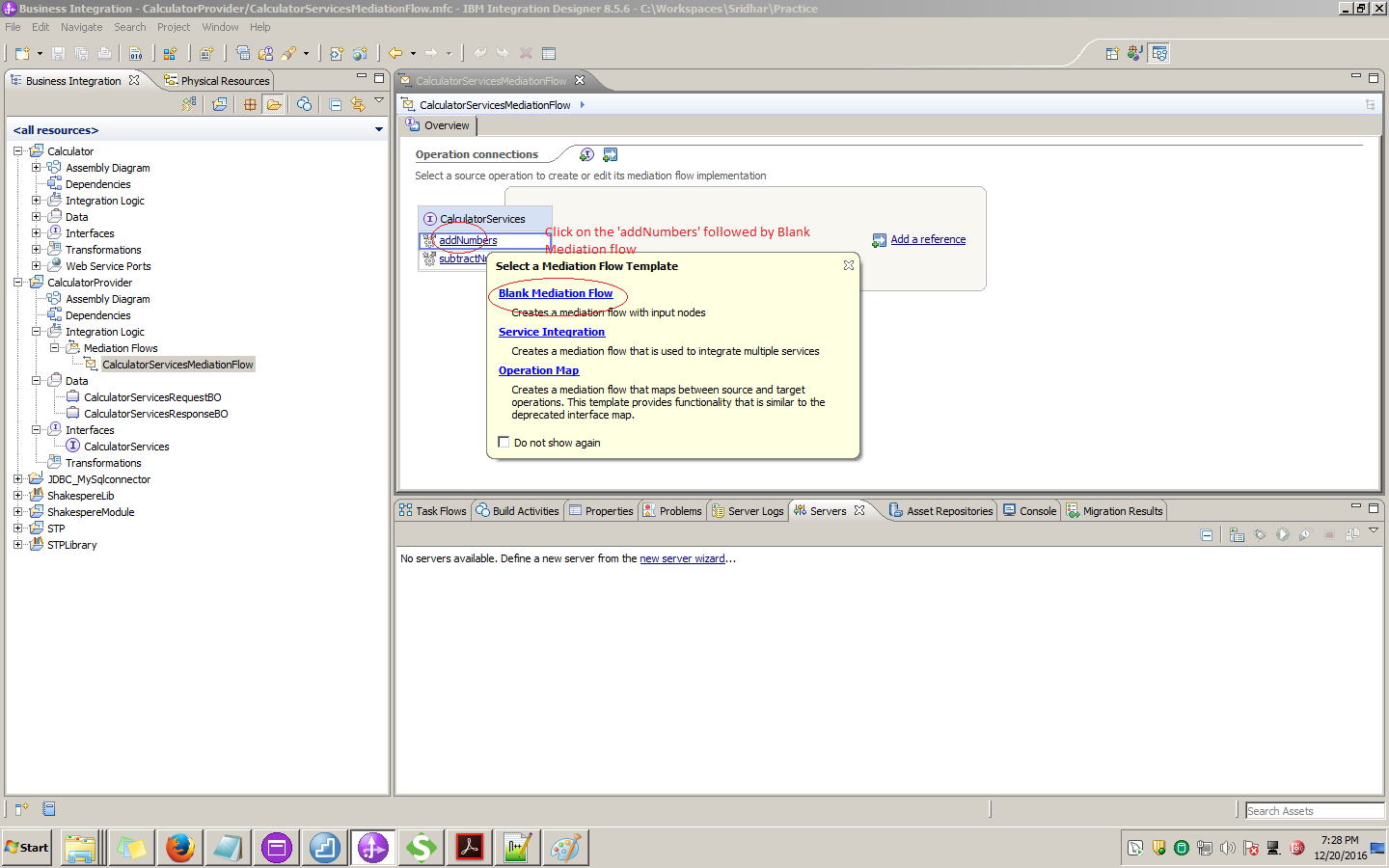Viewport: 1389px width, 868px height.
Task: Expand Web Service Ports under Calculator
Action: pos(36,266)
